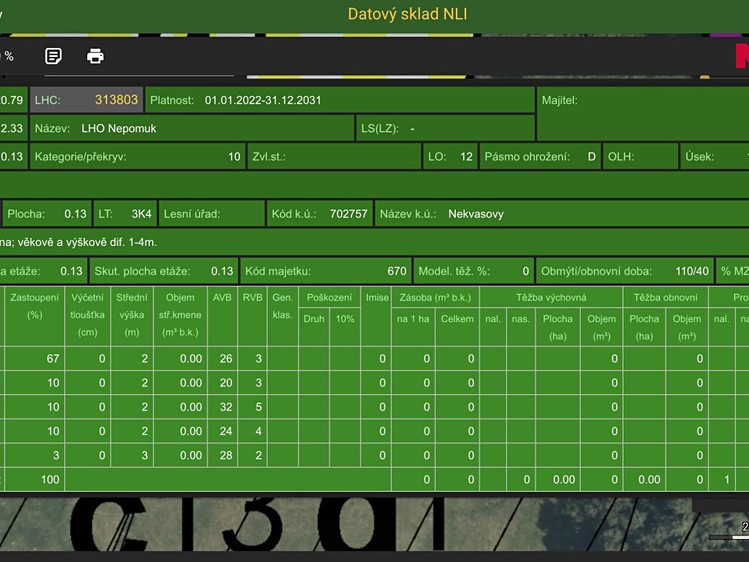Select the Zastoupení cell with 67

coord(34,359)
